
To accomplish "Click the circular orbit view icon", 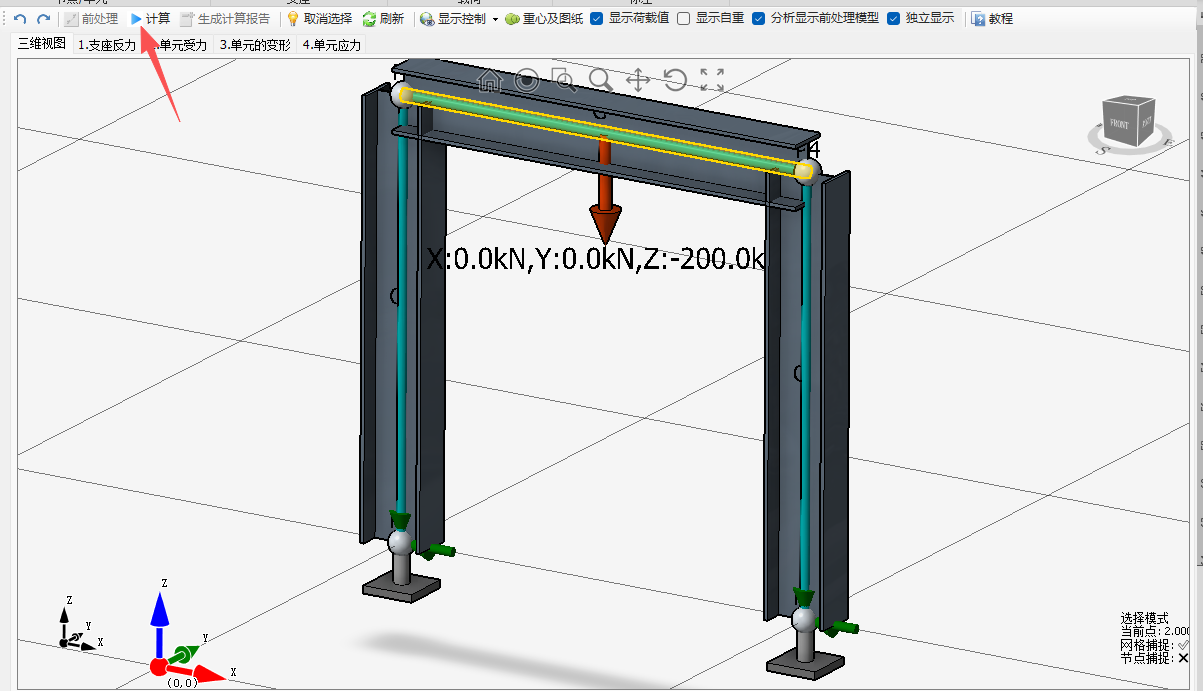I will pos(527,81).
